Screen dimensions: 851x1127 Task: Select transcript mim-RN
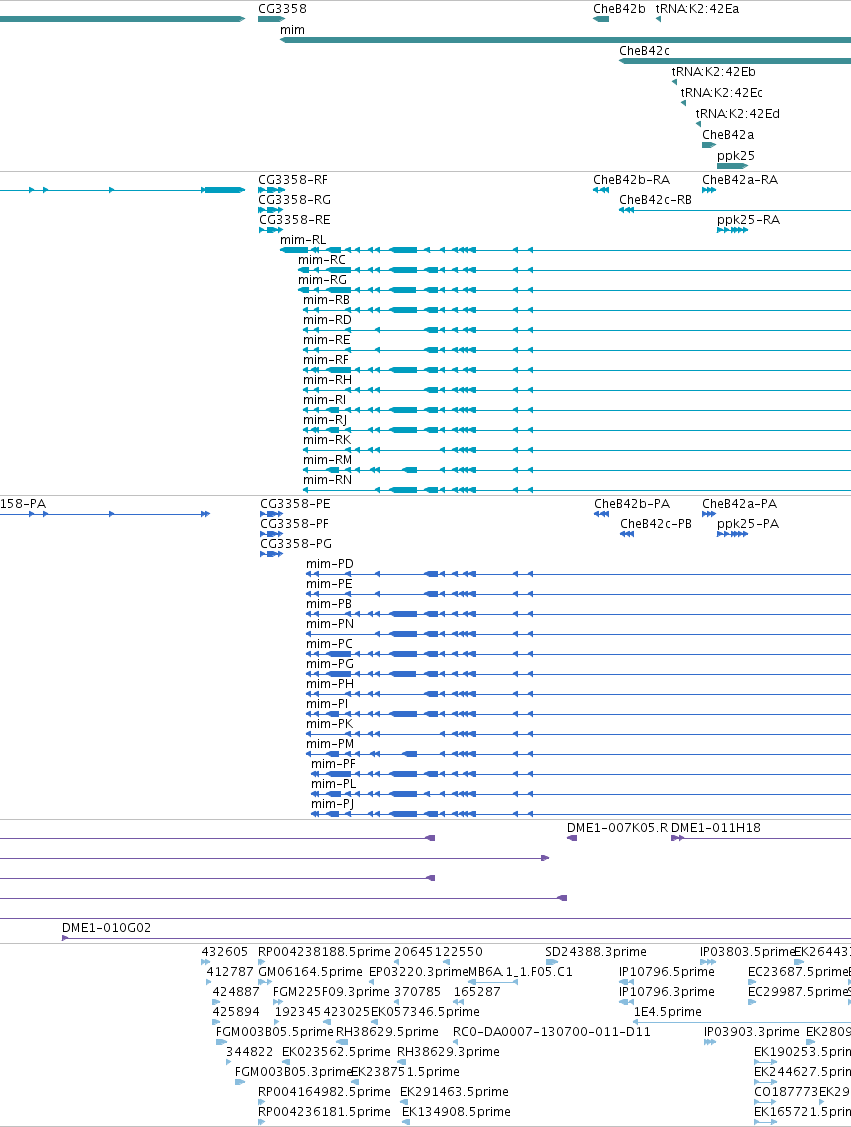(x=327, y=479)
